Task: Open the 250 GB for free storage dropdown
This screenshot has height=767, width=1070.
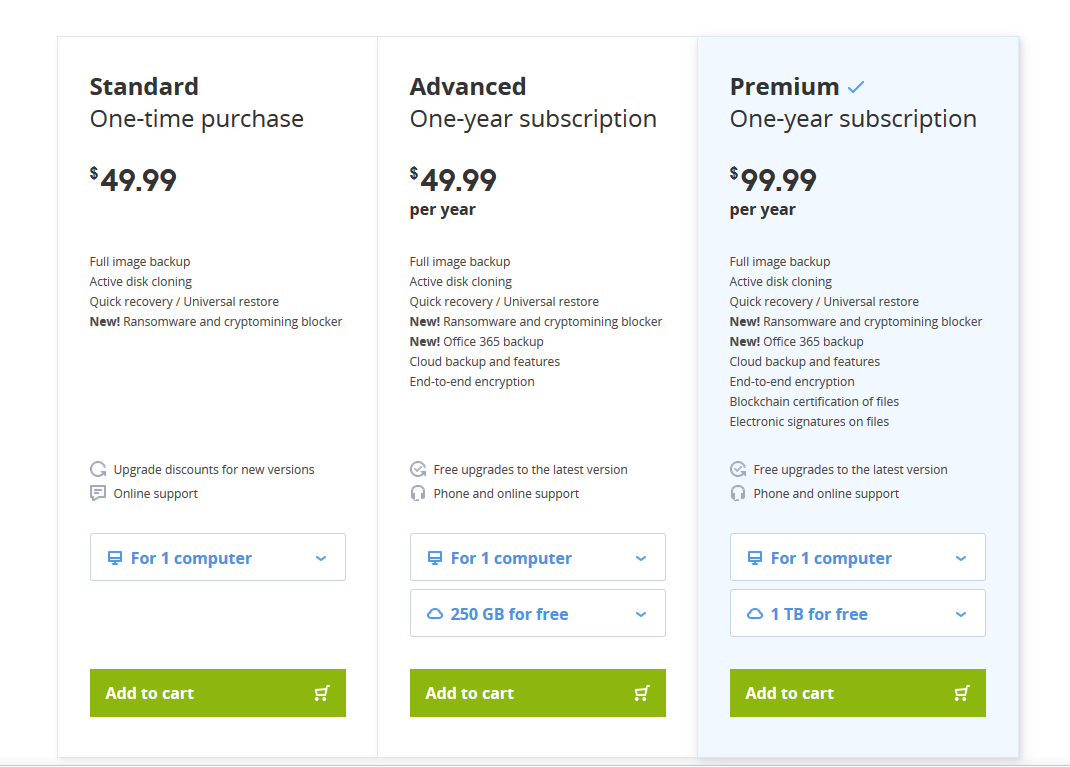Action: tap(538, 613)
